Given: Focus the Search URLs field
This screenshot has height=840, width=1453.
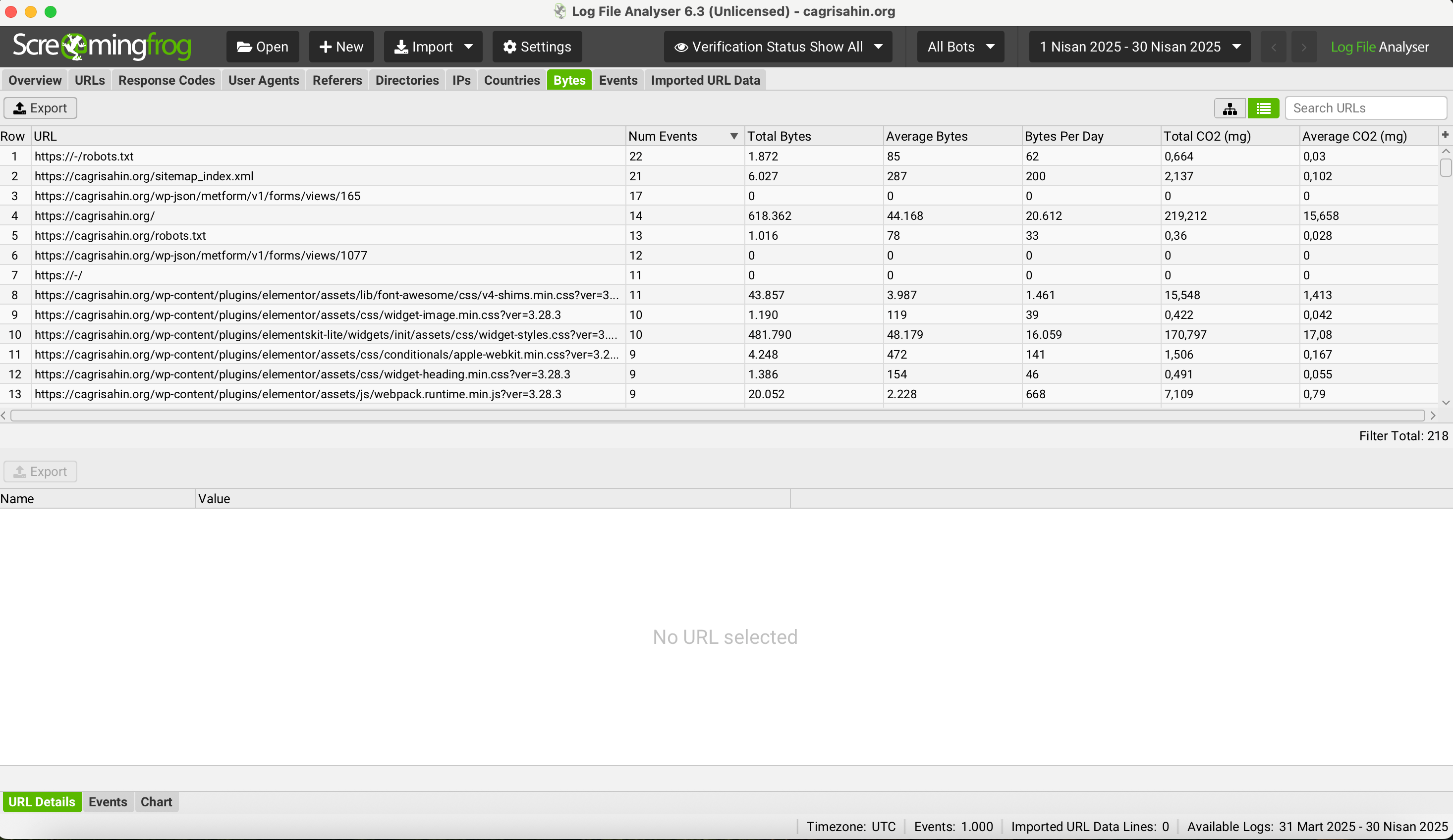Looking at the screenshot, I should [x=1365, y=108].
